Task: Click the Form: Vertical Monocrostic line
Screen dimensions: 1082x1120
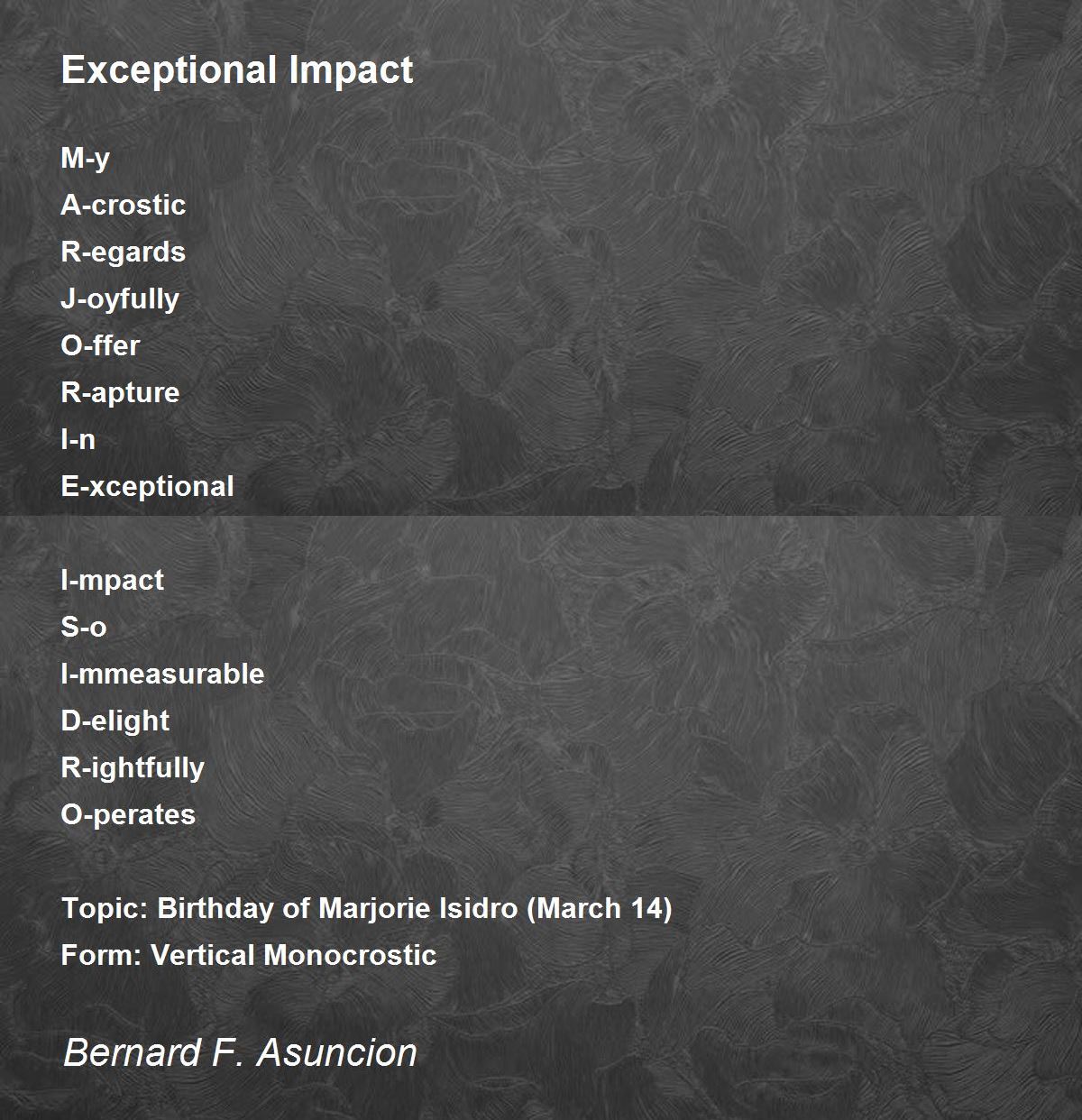Action: click(249, 955)
